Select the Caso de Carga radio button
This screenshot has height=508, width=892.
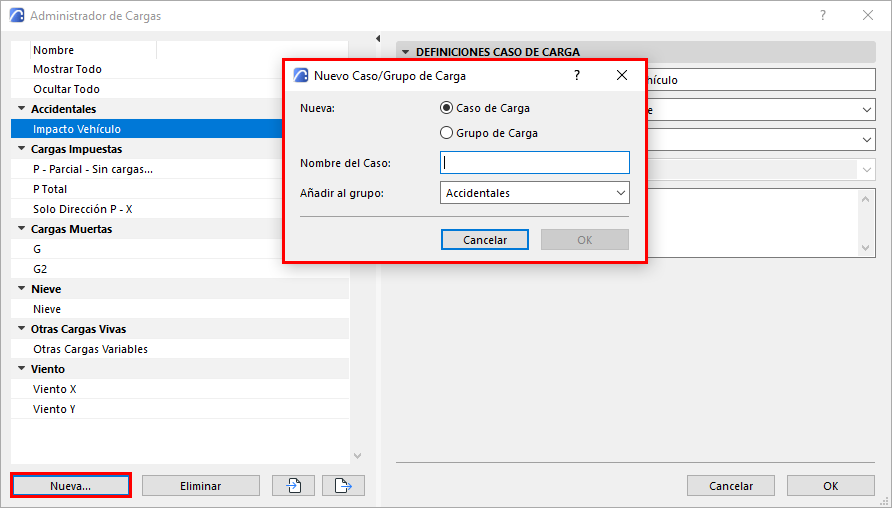[447, 108]
